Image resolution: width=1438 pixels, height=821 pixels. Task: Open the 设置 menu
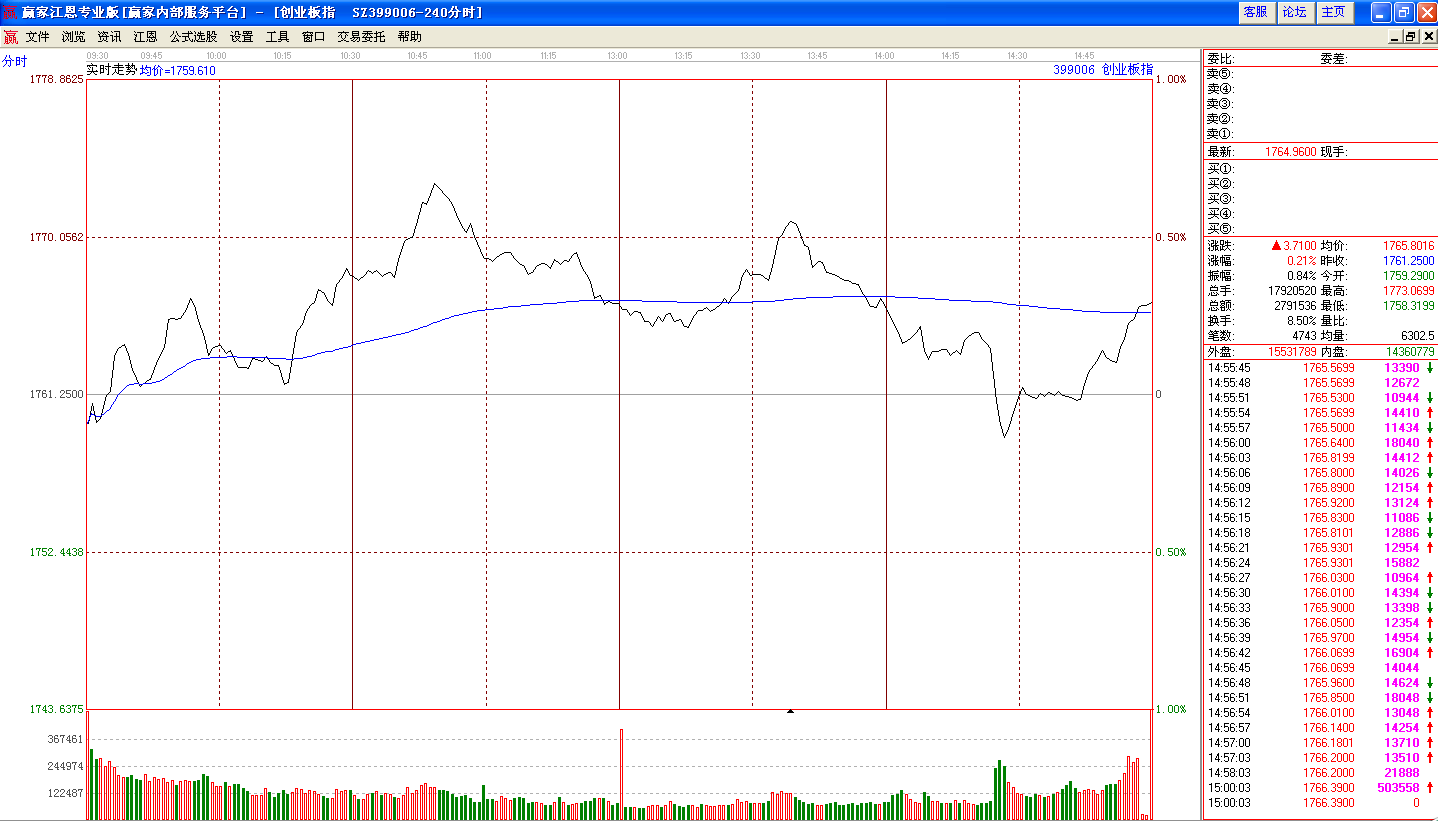(241, 36)
